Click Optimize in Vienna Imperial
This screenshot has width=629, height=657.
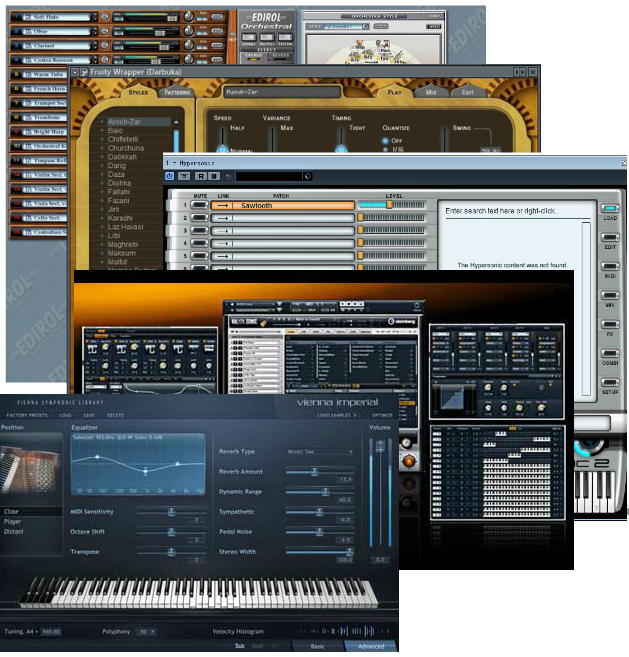click(x=382, y=415)
